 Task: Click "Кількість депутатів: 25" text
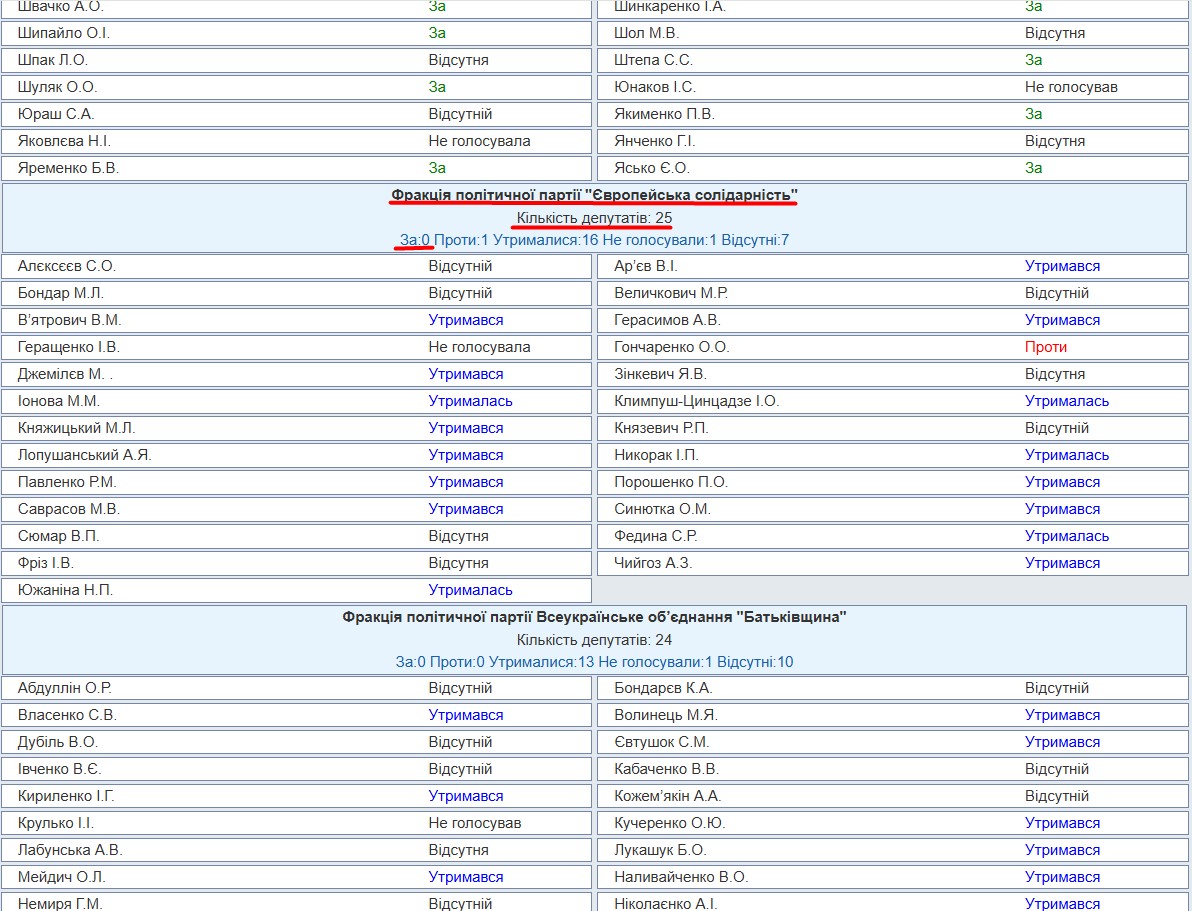pos(594,218)
